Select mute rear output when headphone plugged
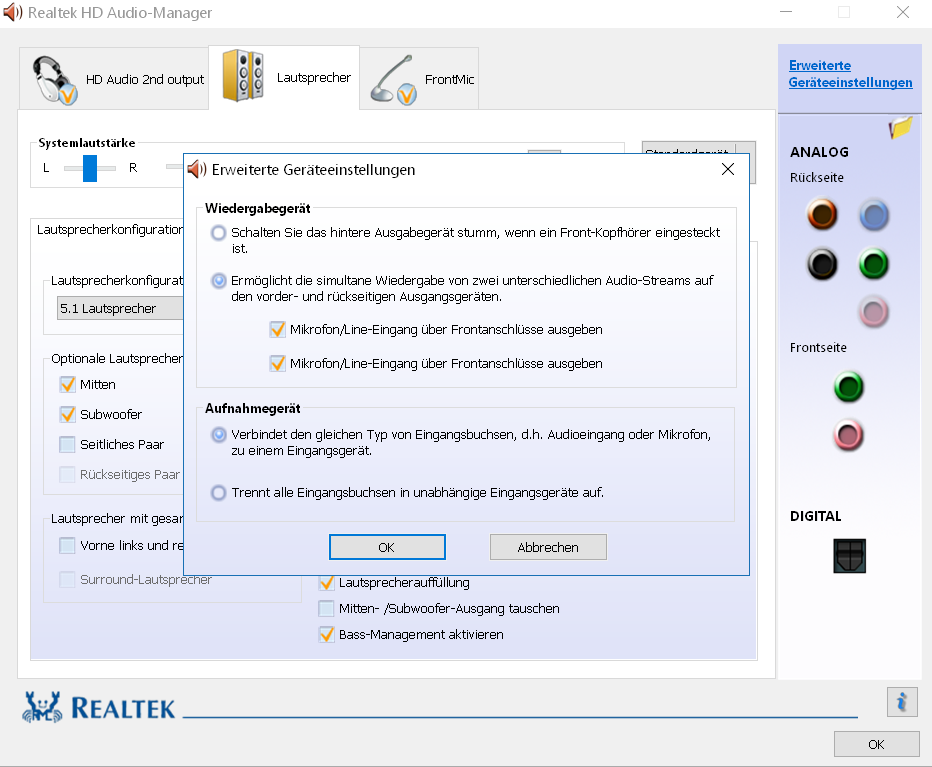Screen dimensions: 932x767 [219, 232]
